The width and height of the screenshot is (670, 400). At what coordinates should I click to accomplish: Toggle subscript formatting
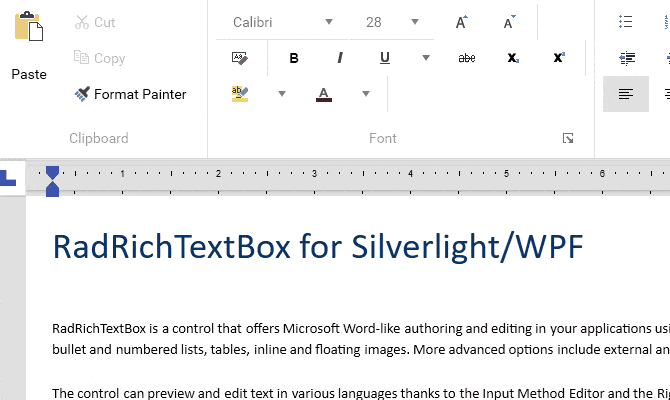[513, 58]
